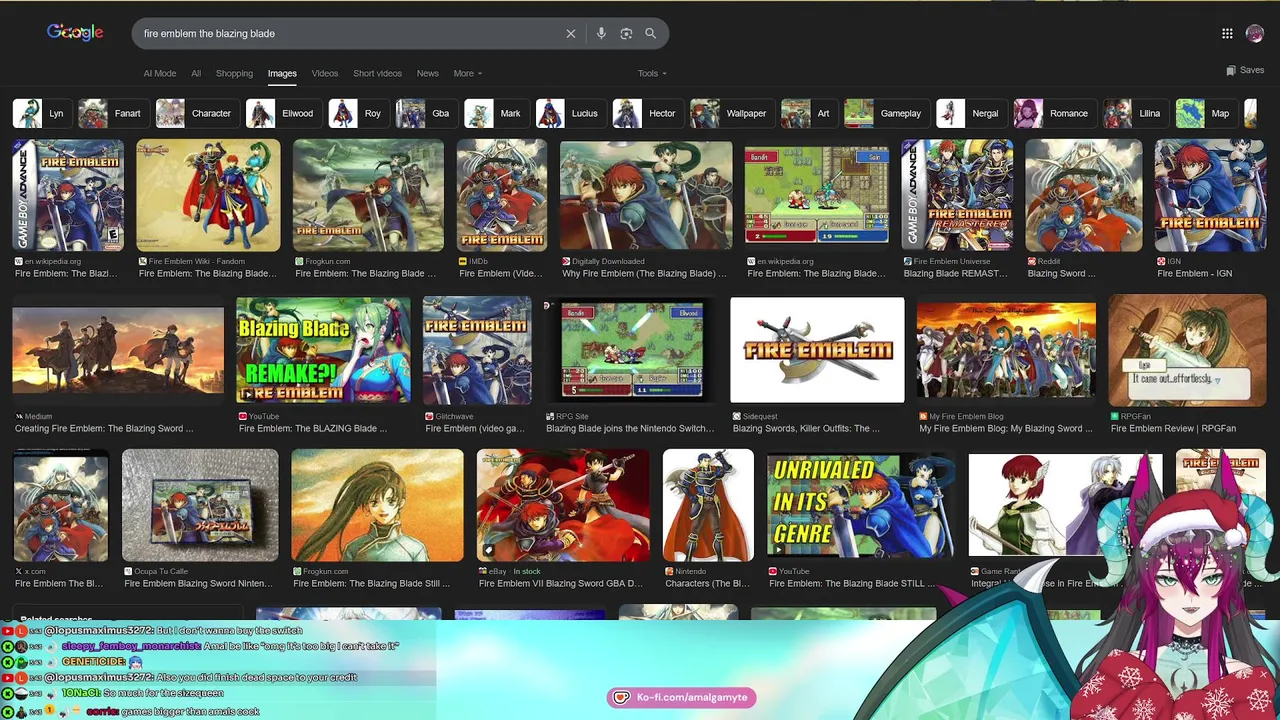Open Google account avatar
Screen dimensions: 1280x720
1255,33
